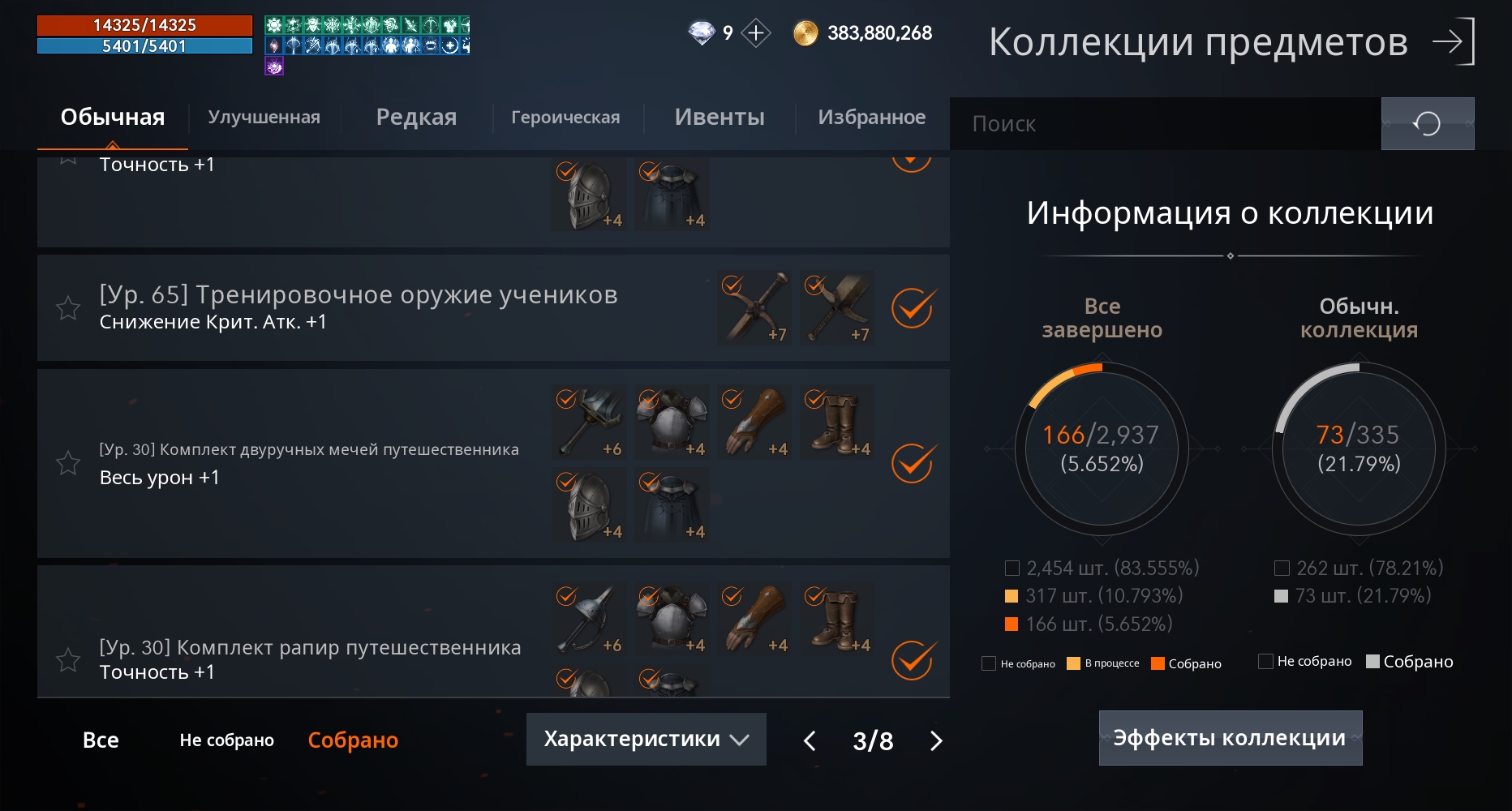Click the refresh search icon button

click(1428, 123)
